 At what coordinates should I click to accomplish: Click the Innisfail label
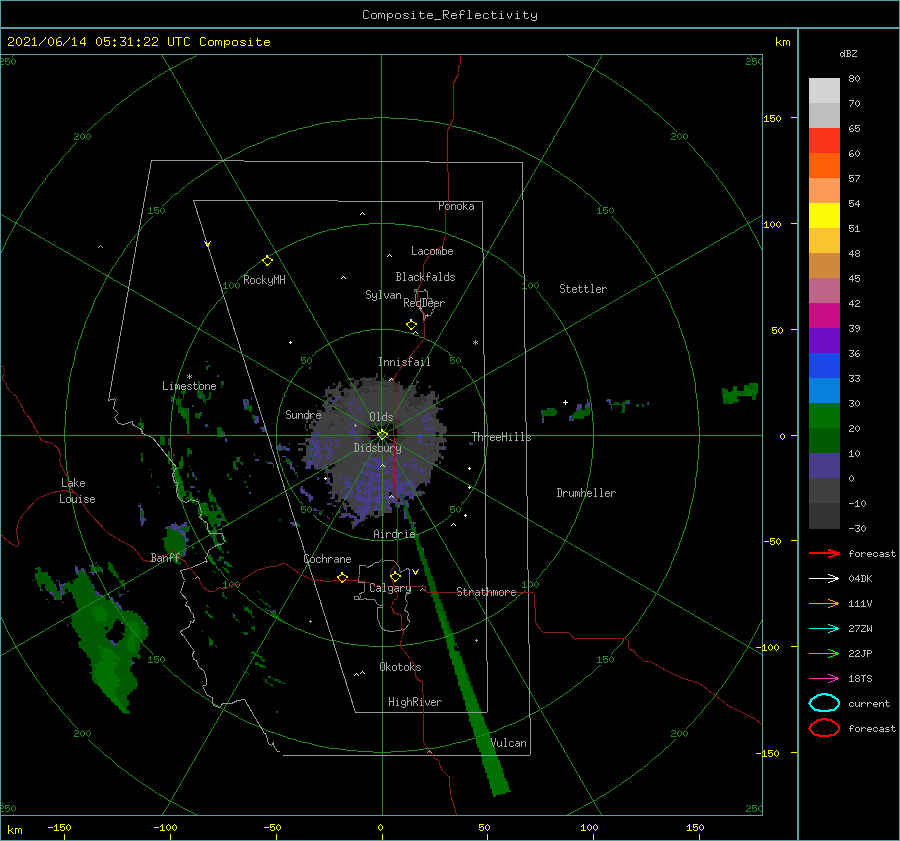pyautogui.click(x=404, y=362)
